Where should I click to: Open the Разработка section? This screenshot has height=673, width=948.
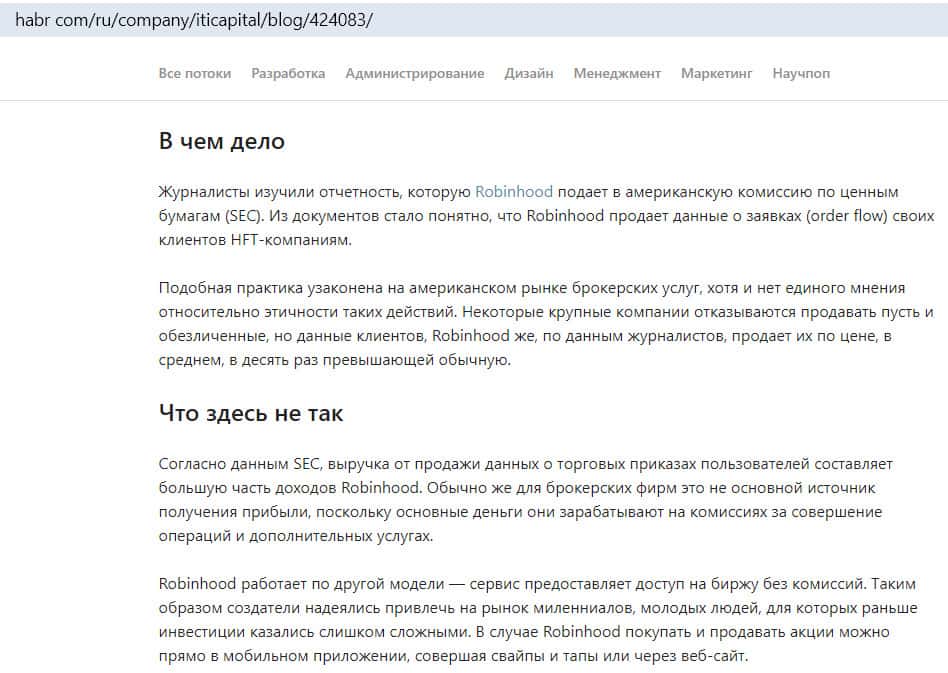pos(288,73)
